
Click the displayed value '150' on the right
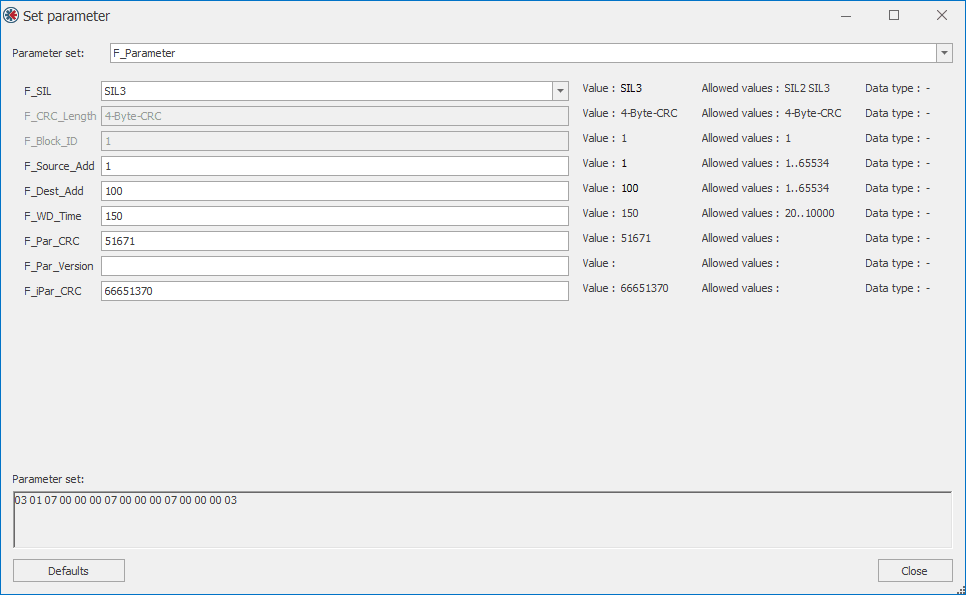point(630,213)
